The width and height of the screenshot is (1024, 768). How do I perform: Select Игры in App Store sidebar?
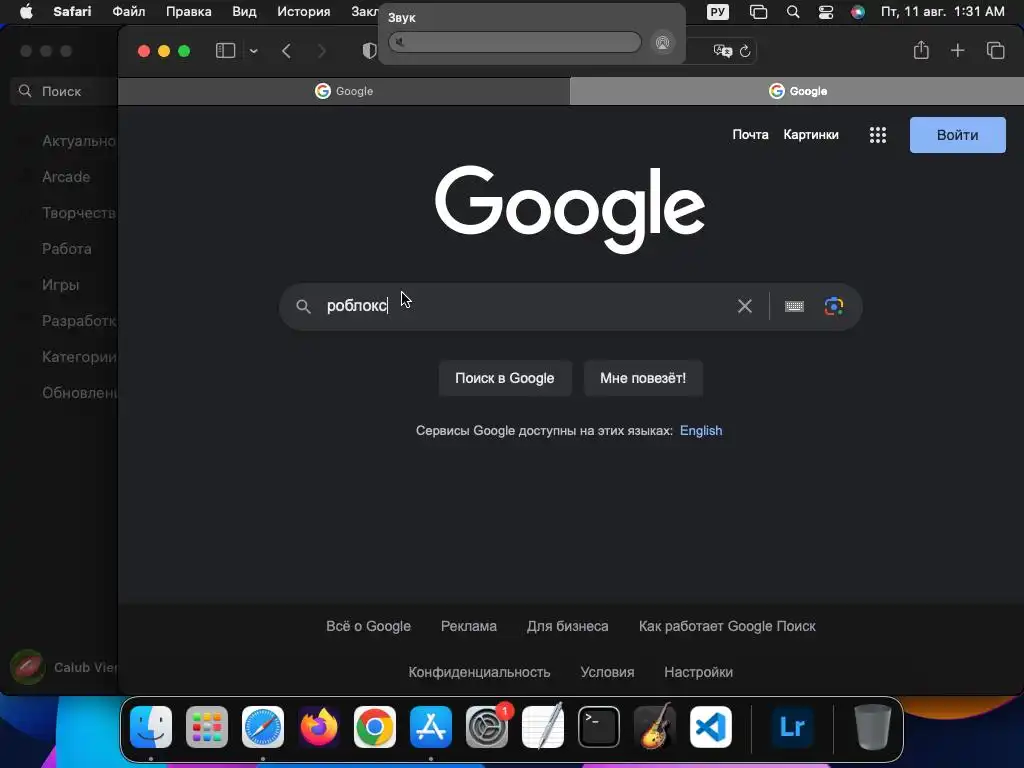click(61, 285)
